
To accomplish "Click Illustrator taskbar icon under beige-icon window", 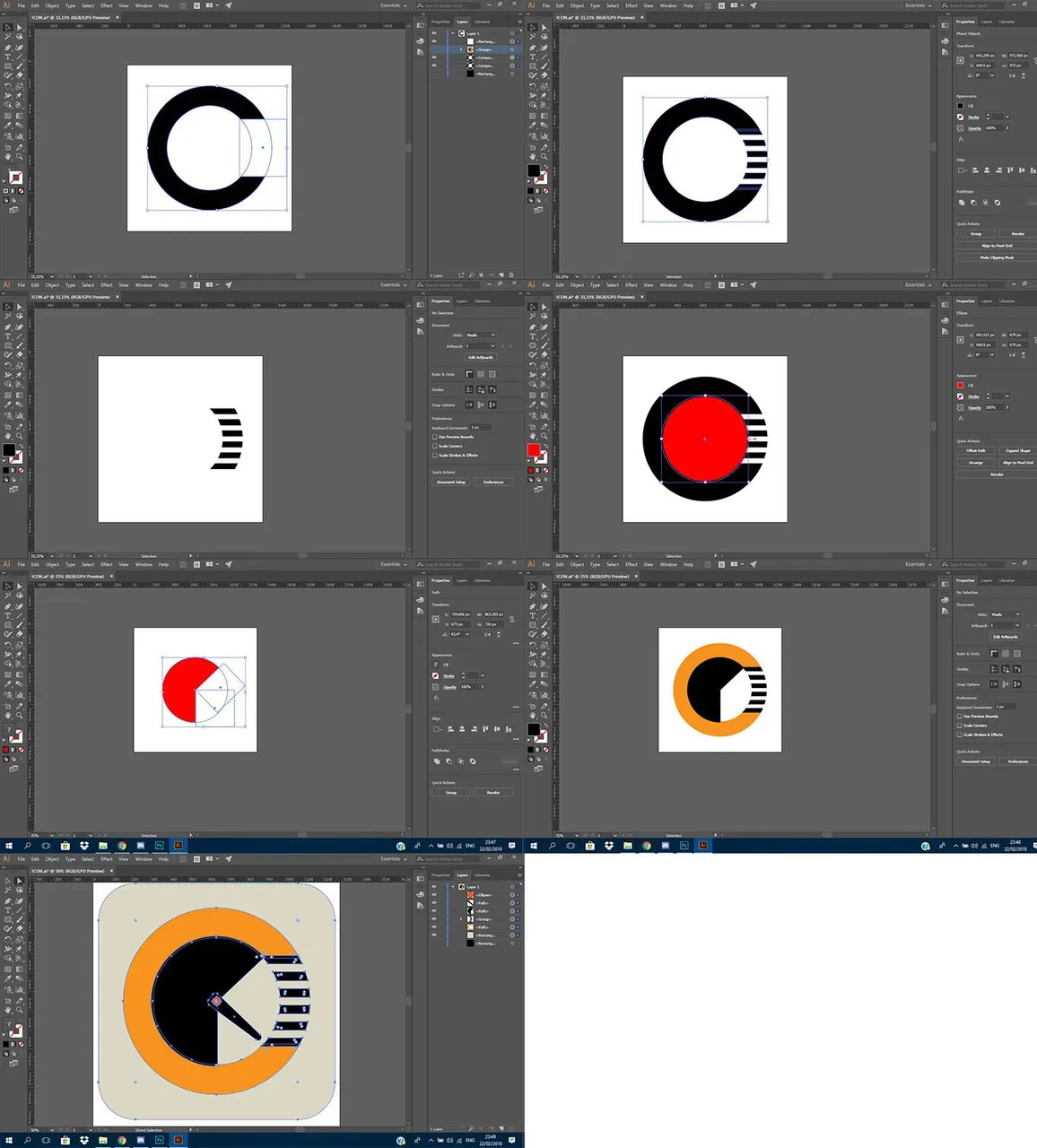I will [178, 1140].
